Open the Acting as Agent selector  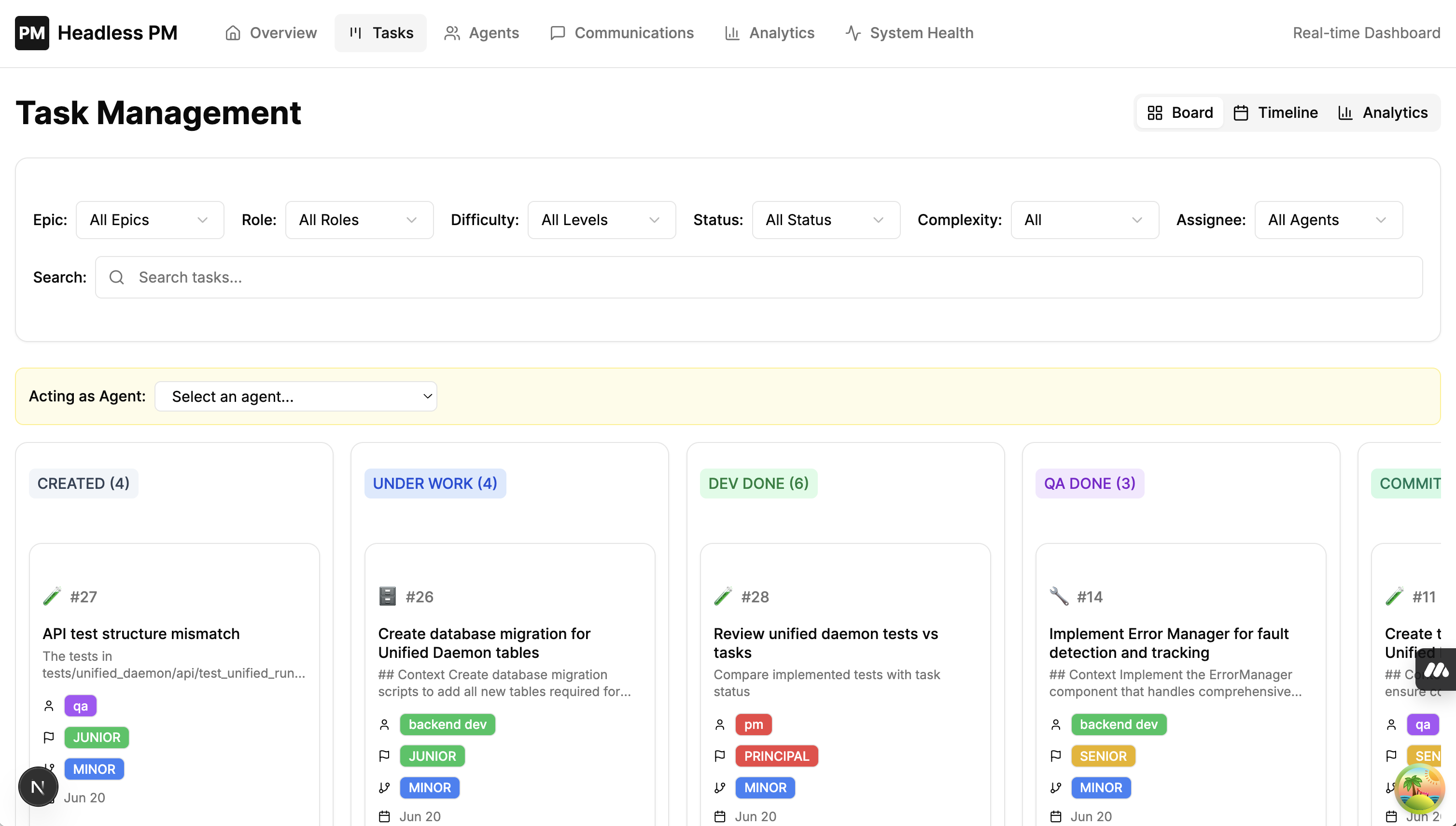click(295, 397)
